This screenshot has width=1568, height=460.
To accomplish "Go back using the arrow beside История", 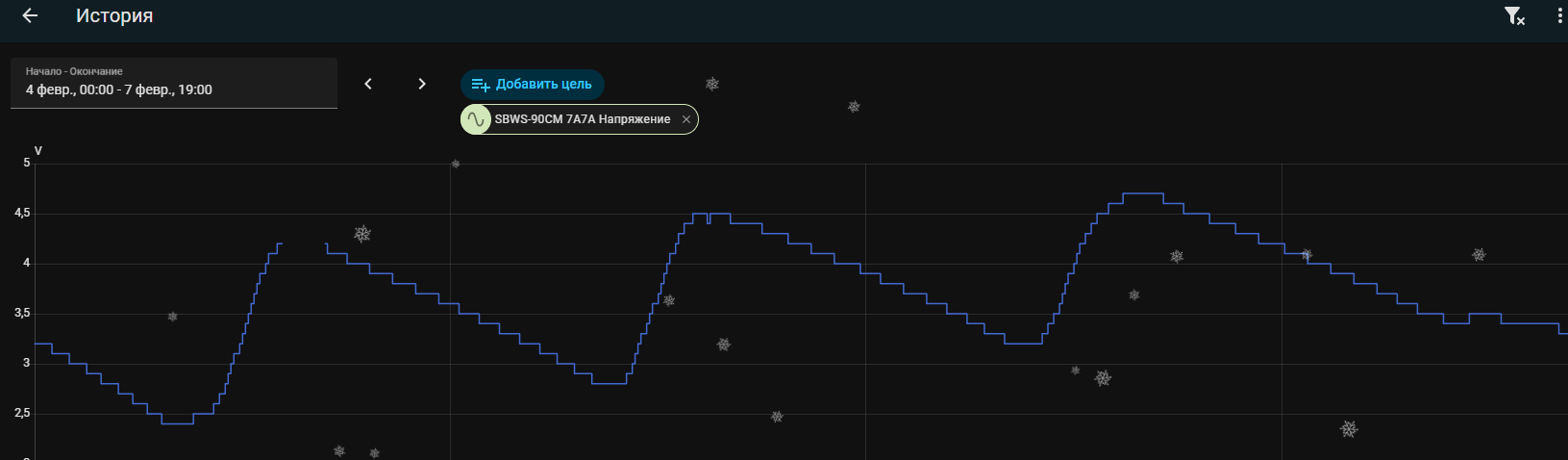I will pyautogui.click(x=30, y=16).
